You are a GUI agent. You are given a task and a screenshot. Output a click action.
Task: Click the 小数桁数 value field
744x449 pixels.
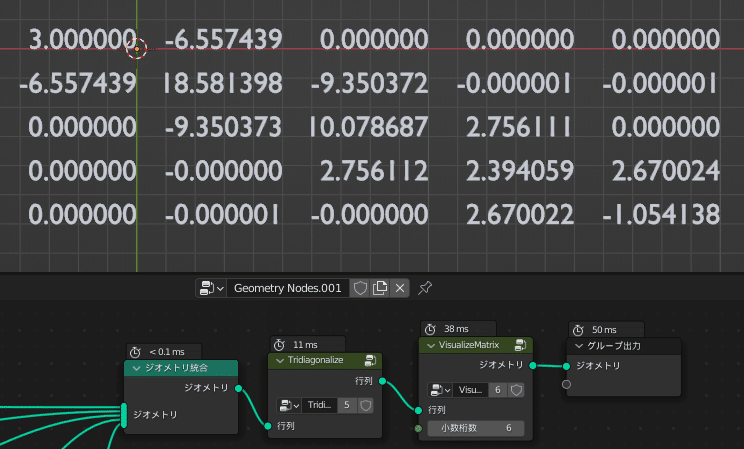(x=476, y=428)
